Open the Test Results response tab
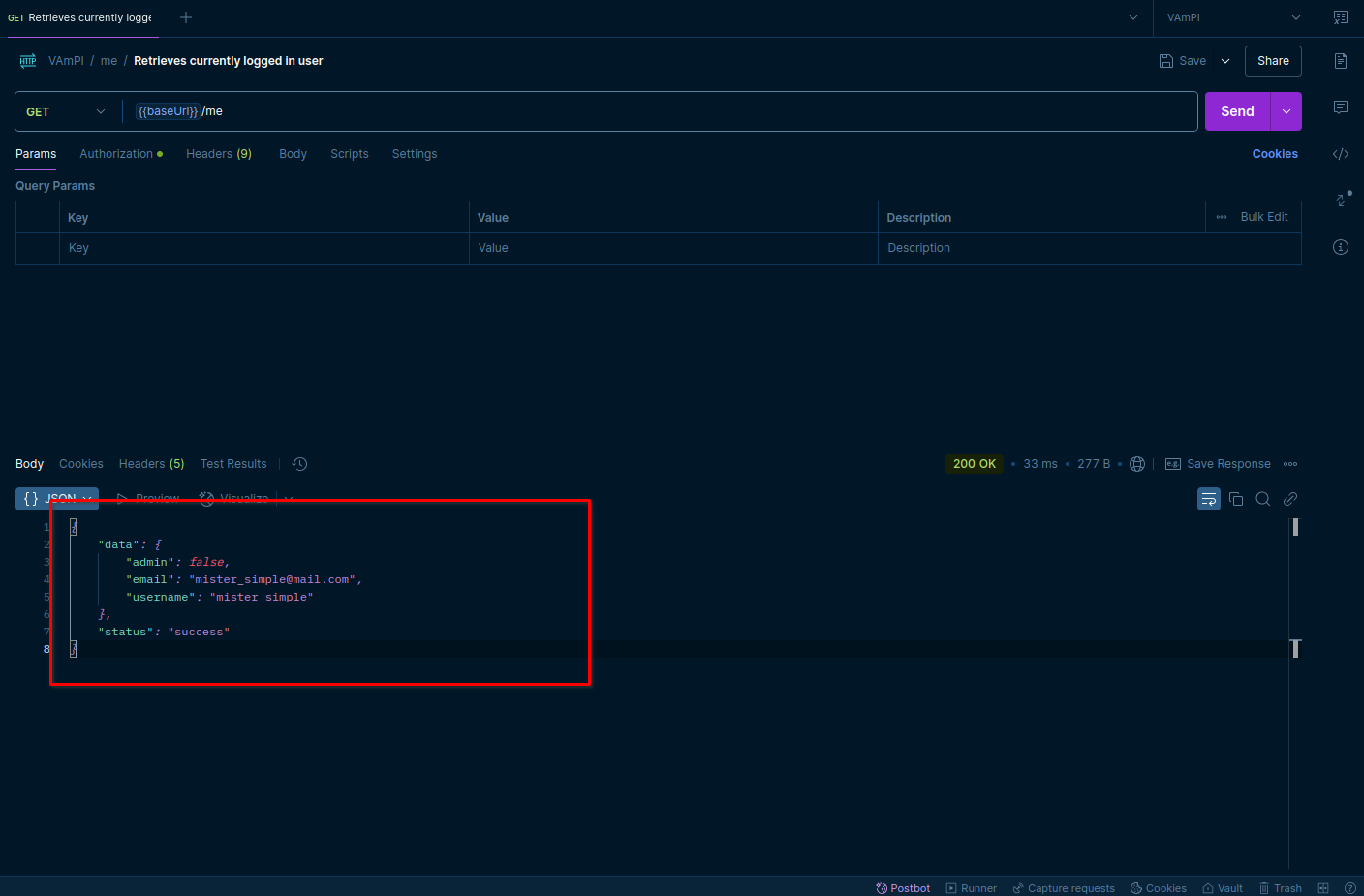The image size is (1364, 896). 233,464
